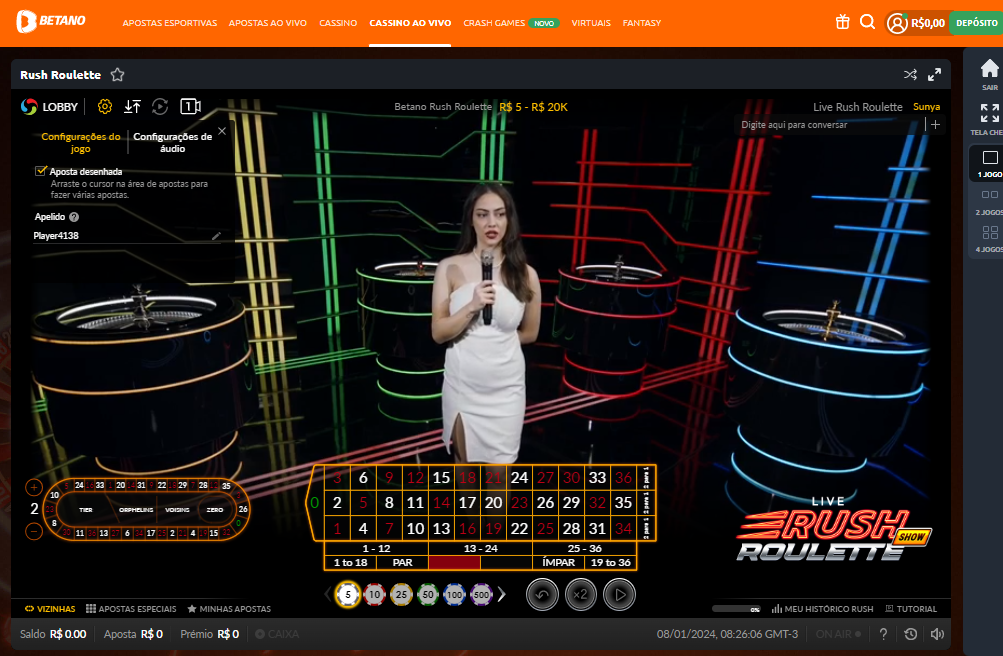The image size is (1003, 656).
Task: Open the history clock icon in footer
Action: point(910,634)
